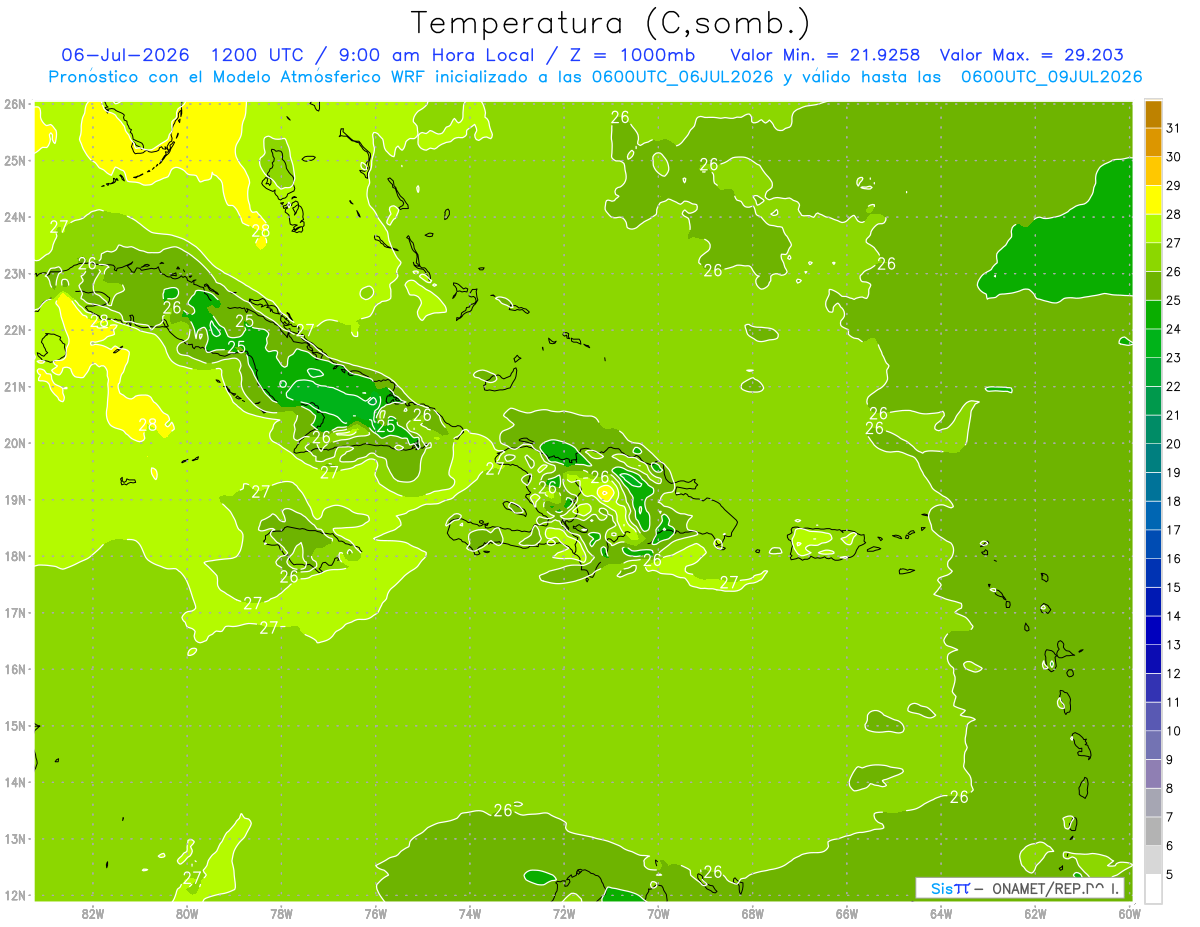Pick the purple colorbar swatch between 8 and 9
The width and height of the screenshot is (1200, 927).
pyautogui.click(x=1153, y=774)
